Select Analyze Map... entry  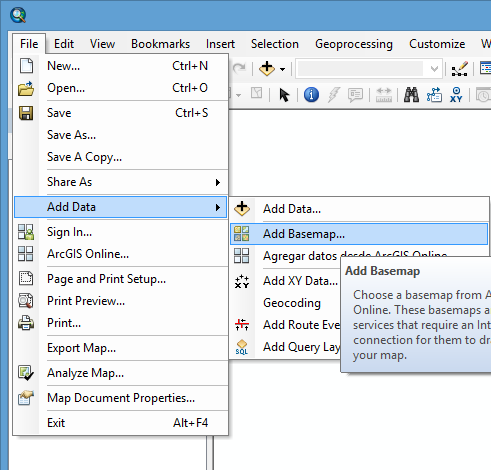[120, 373]
